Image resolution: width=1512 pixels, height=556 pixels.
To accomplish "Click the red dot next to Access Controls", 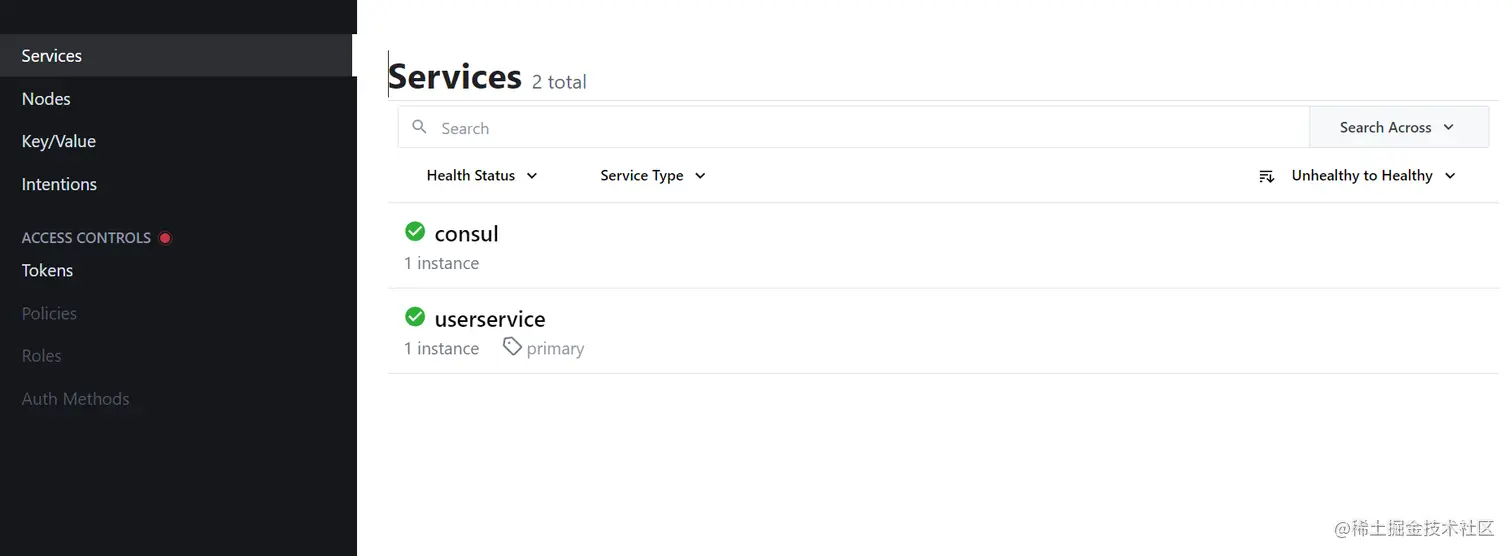I will [x=165, y=238].
